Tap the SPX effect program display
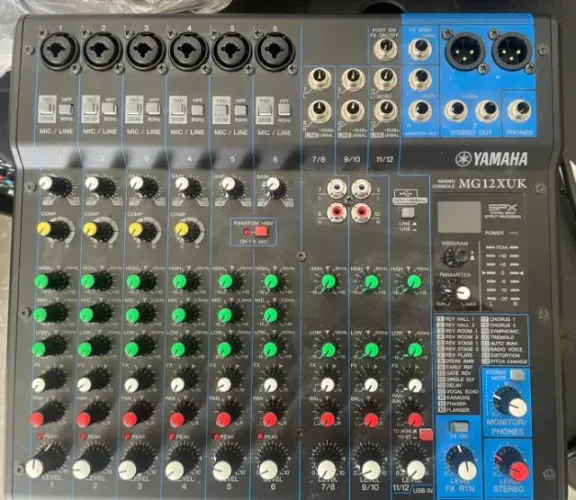This screenshot has width=576, height=500. tap(459, 216)
